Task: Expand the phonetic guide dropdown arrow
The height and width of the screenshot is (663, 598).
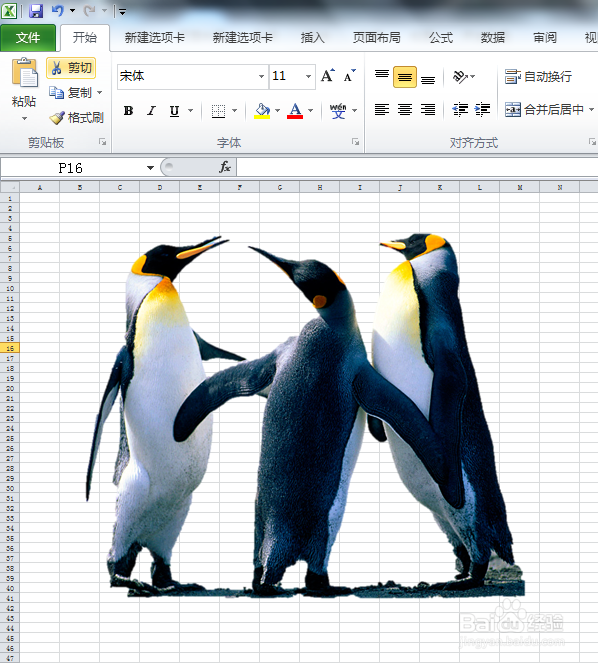Action: (x=354, y=111)
